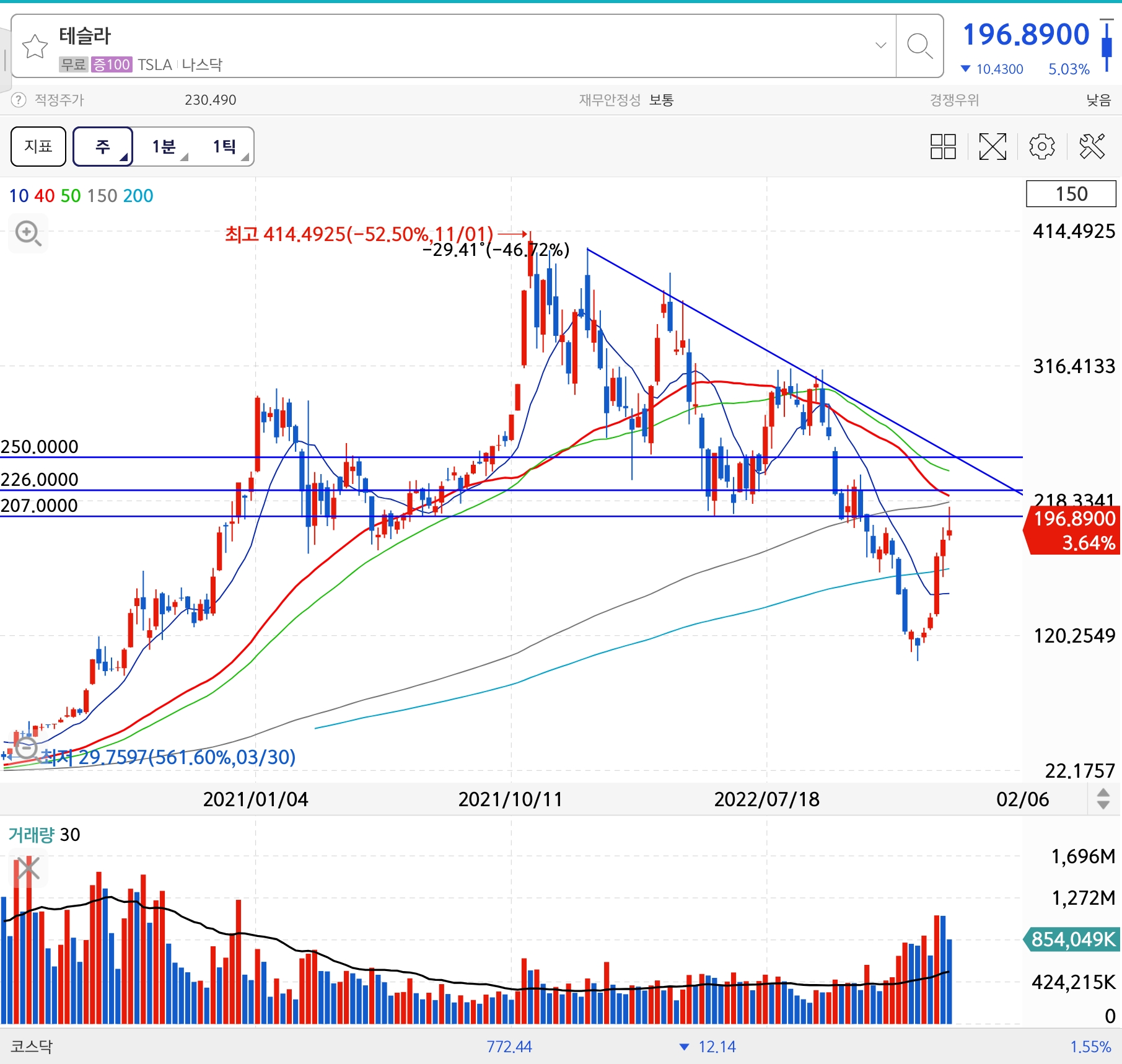The image size is (1122, 1064).
Task: Click the 거래량 30 volume label
Action: 44,835
